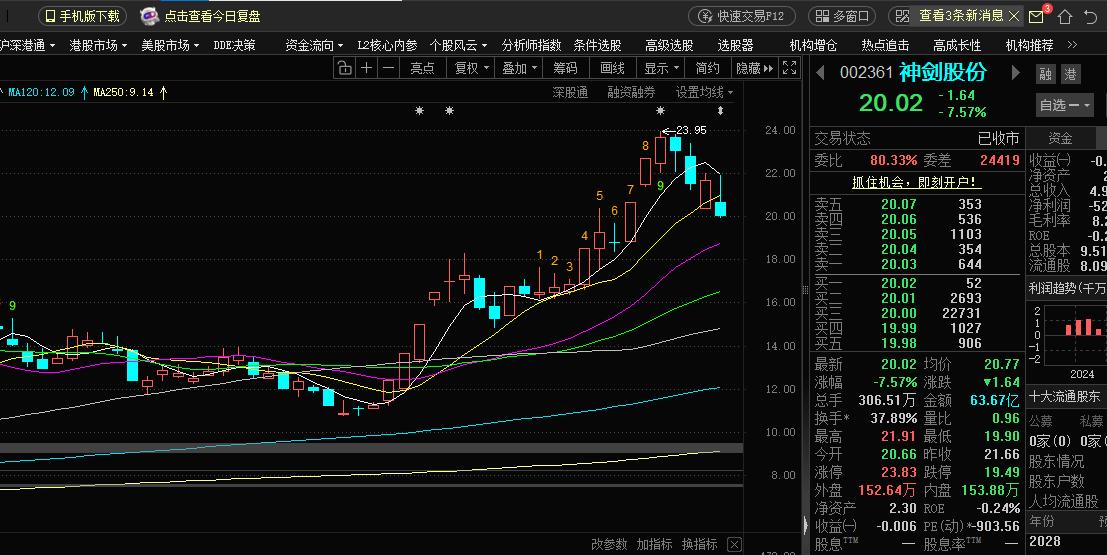Click 改参数 change parameters
Screen dimensions: 1107x555
(x=609, y=544)
